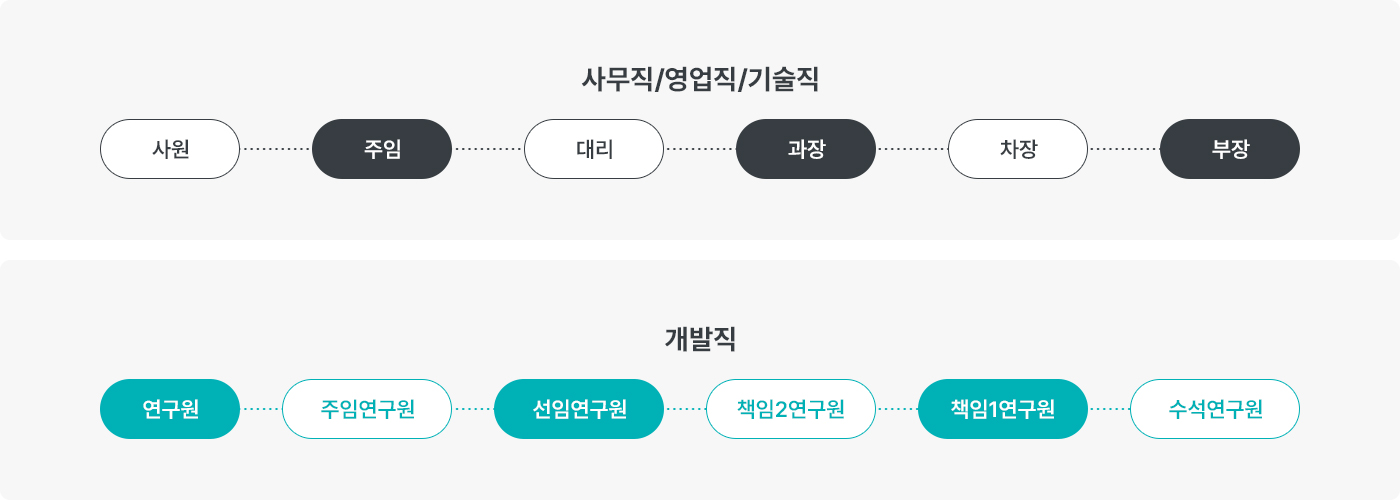The image size is (1400, 500).
Task: Click dotted connector between 연구원 and 주임연구원
Action: pyautogui.click(x=261, y=409)
